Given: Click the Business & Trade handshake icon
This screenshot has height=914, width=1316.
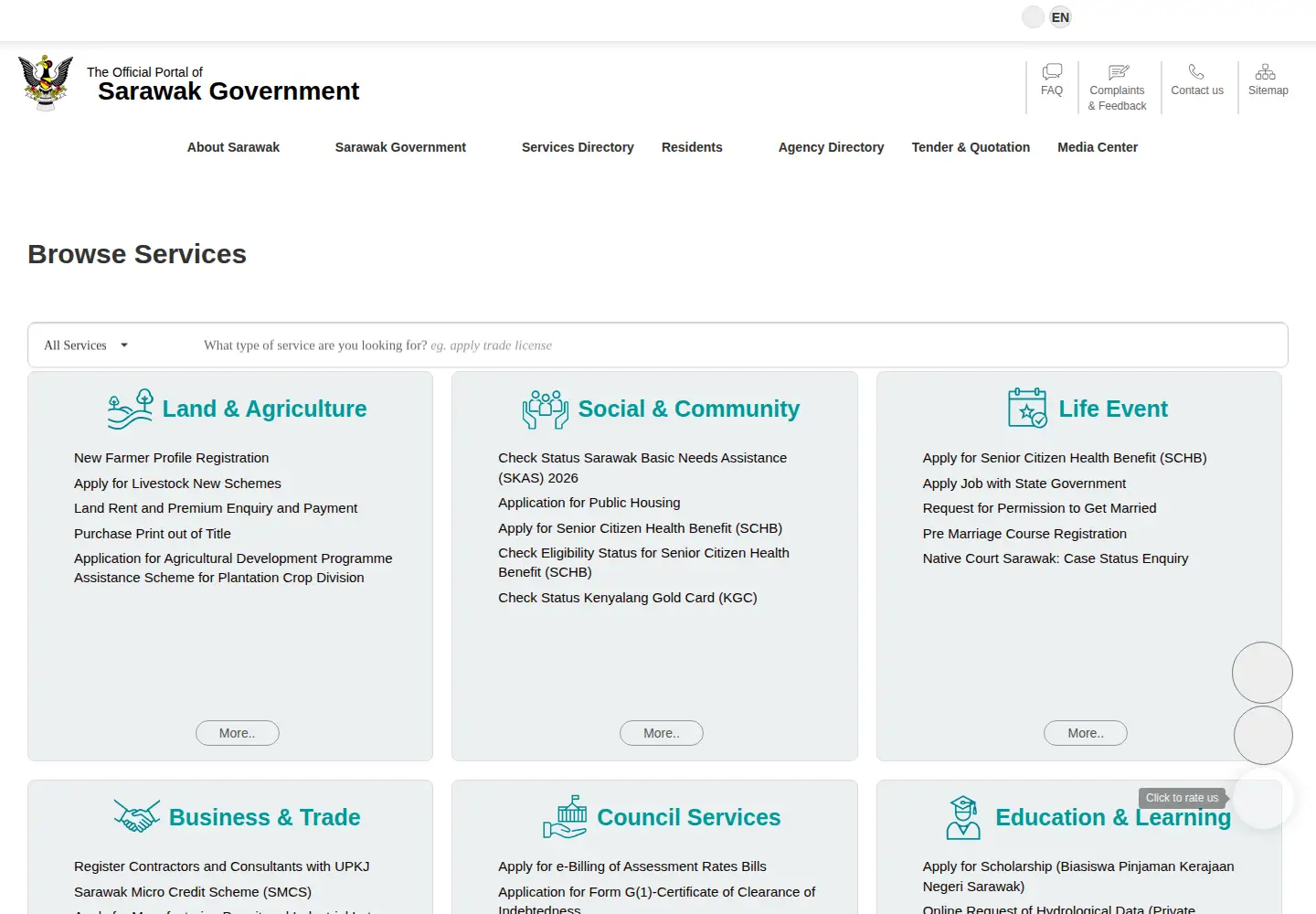Looking at the screenshot, I should 137,816.
